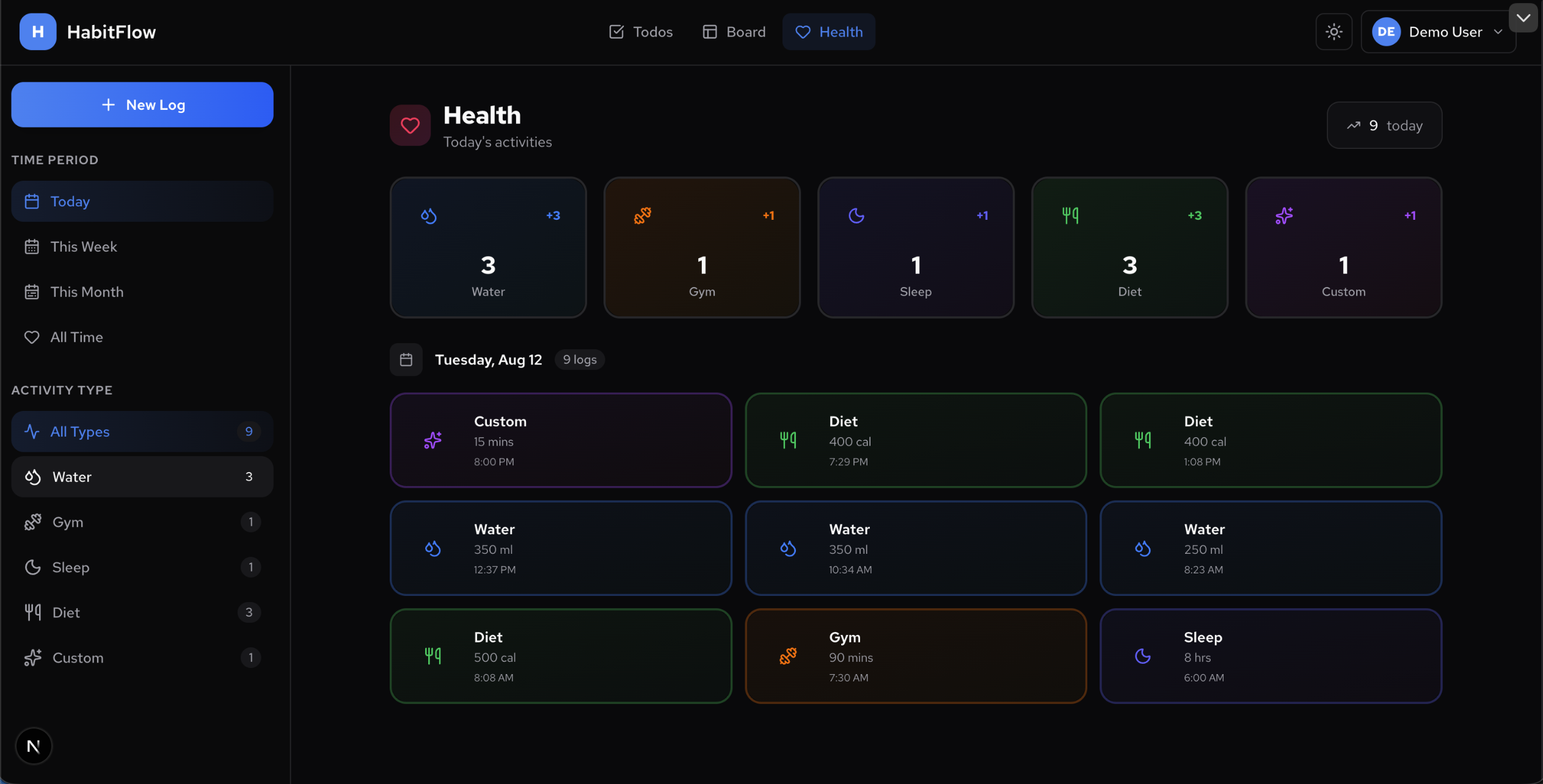Click the moon icon on the Sleep summary card
The height and width of the screenshot is (784, 1543).
[856, 215]
